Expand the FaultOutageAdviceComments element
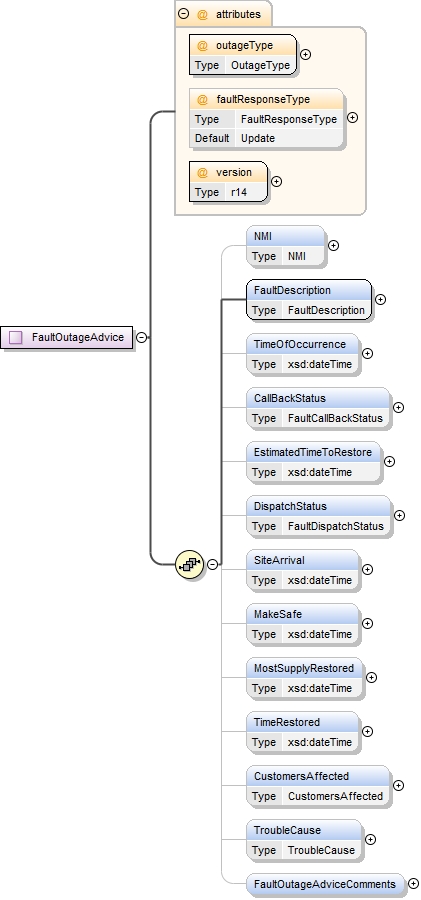The width and height of the screenshot is (421, 900). (x=414, y=883)
